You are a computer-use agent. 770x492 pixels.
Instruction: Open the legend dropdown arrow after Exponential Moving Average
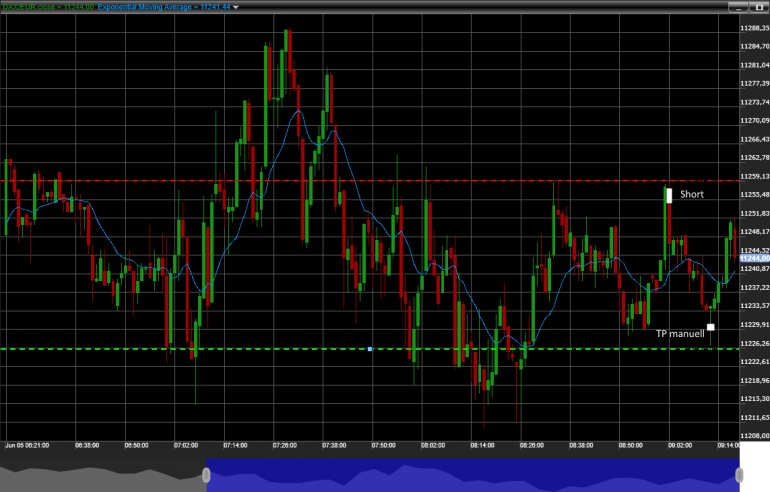coord(236,7)
